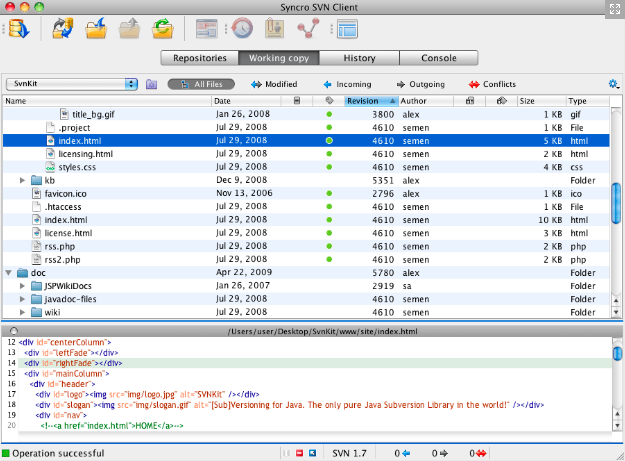Select the licensing.html file

(306, 154)
